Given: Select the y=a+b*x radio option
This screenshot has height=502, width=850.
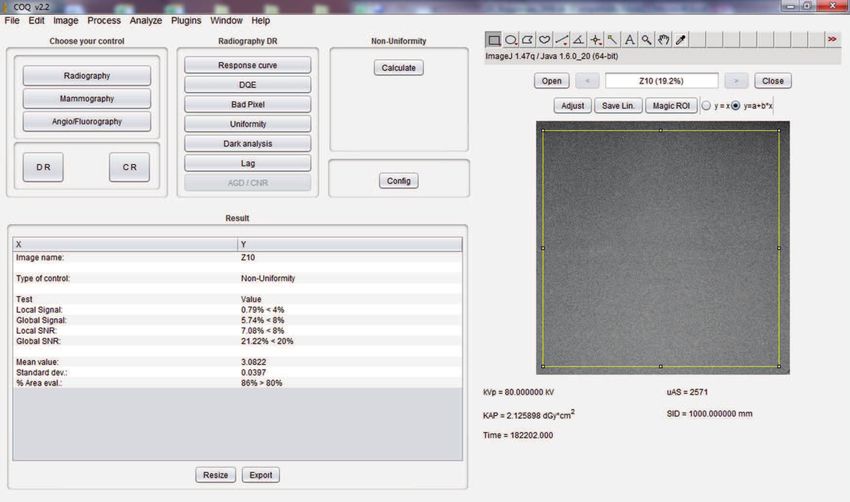Looking at the screenshot, I should (736, 106).
